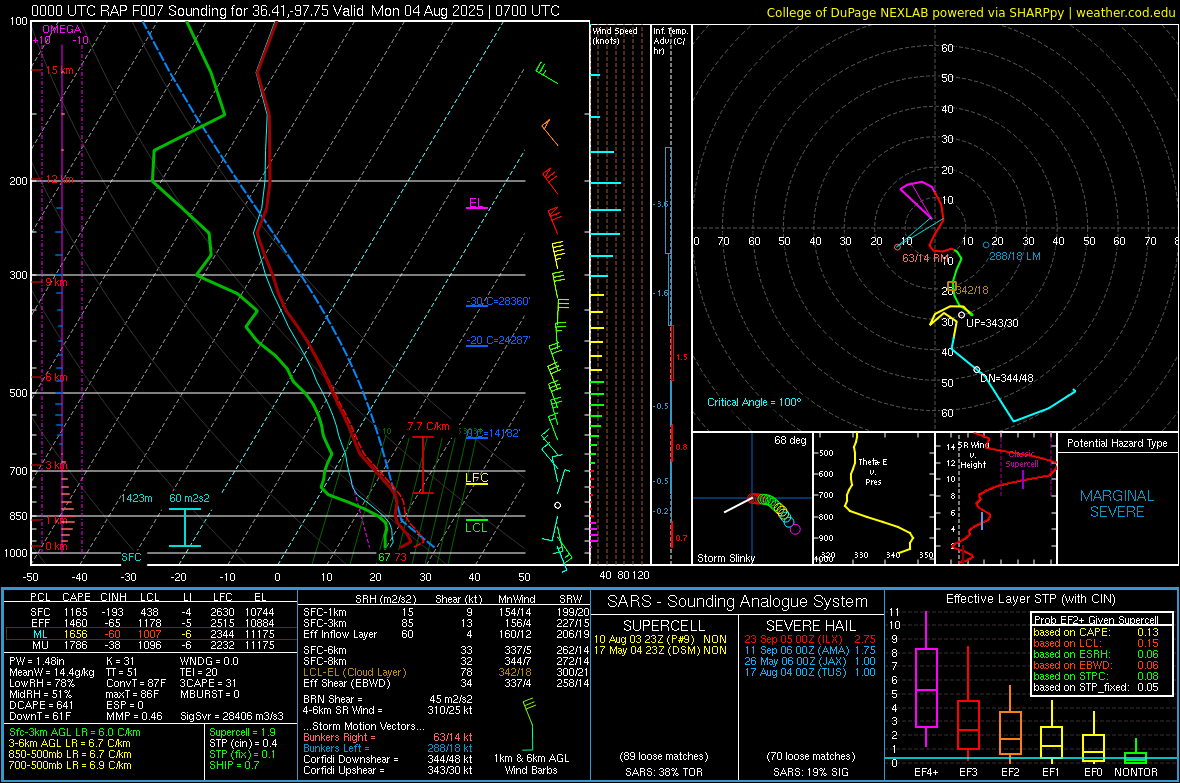
Task: Click the 700-500mb LR value
Action: pos(70,765)
